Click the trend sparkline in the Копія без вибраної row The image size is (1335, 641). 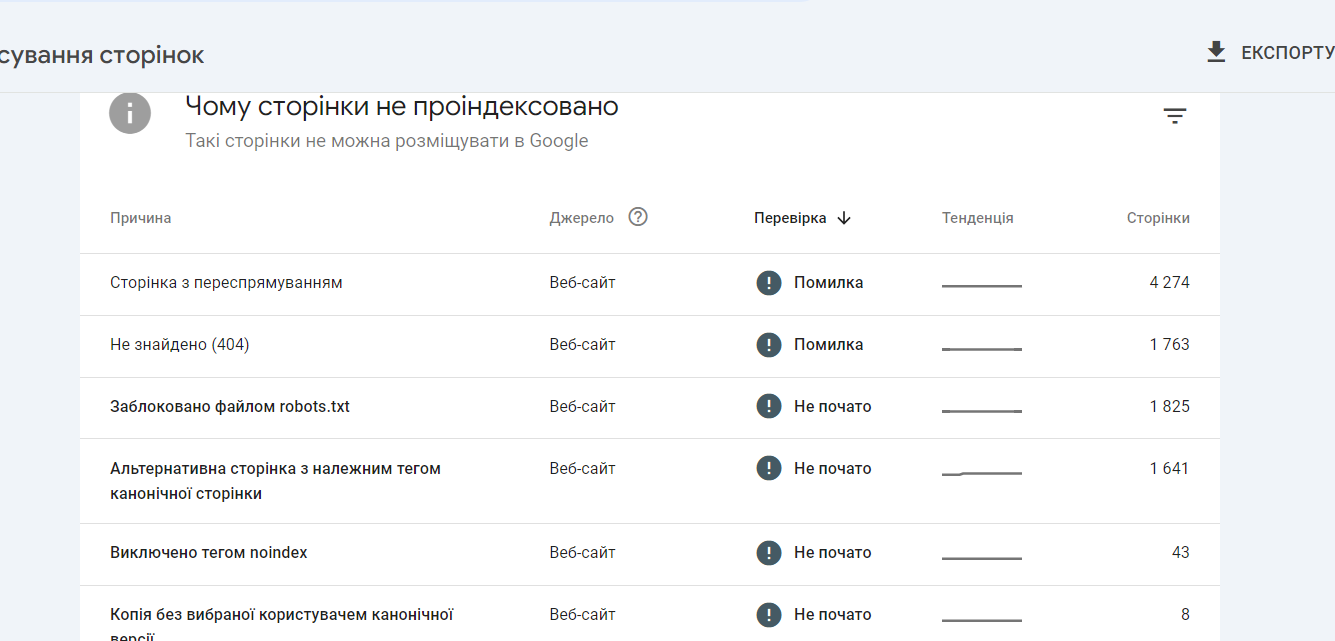[982, 619]
